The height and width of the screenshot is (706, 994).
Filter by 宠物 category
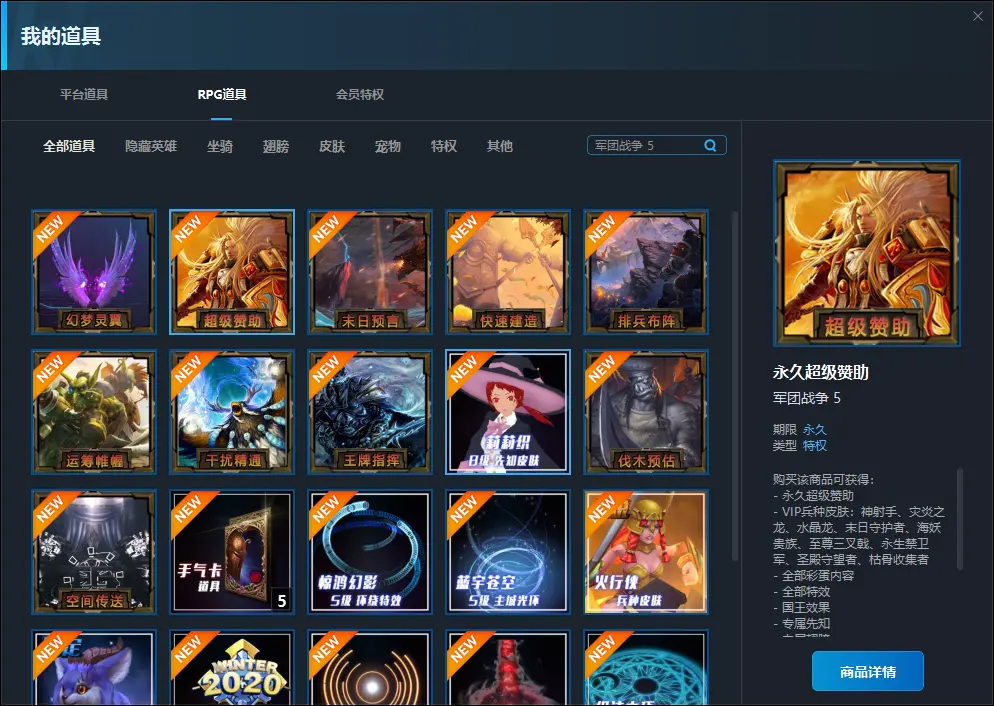coord(388,146)
